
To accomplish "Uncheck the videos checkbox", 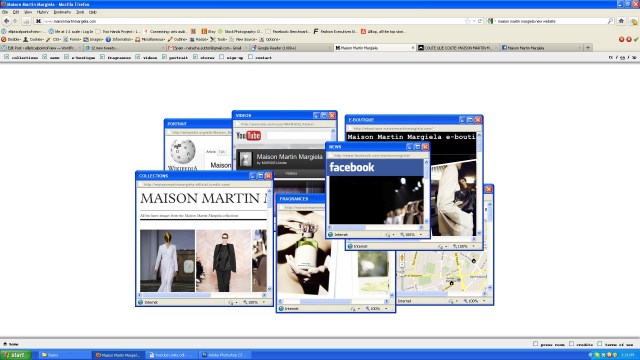I will pos(138,57).
